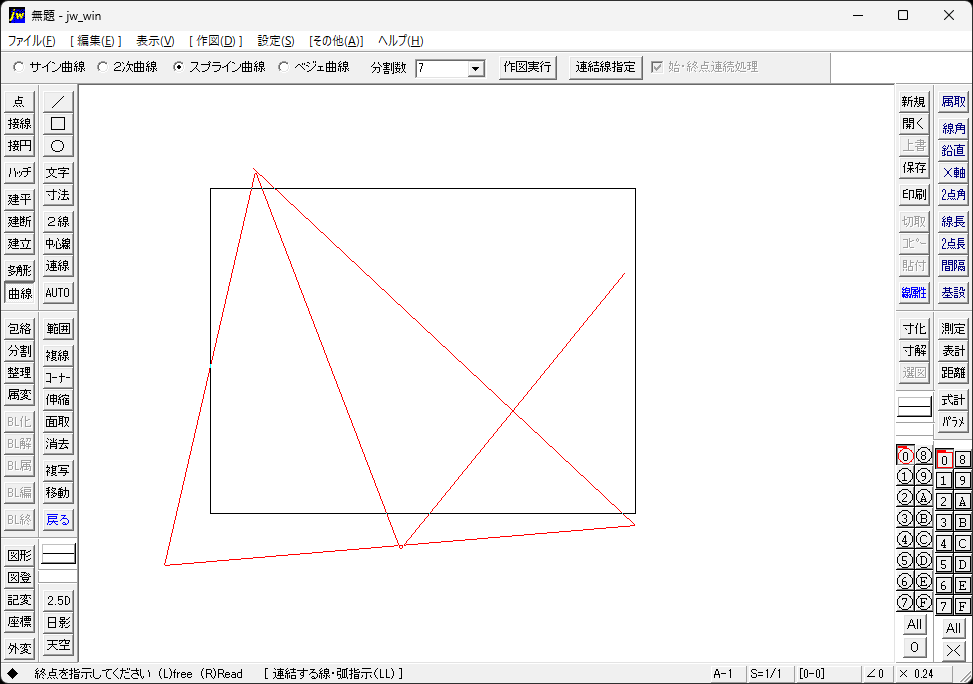Select the 2次曲線 radio button
The height and width of the screenshot is (684, 973).
tap(103, 67)
